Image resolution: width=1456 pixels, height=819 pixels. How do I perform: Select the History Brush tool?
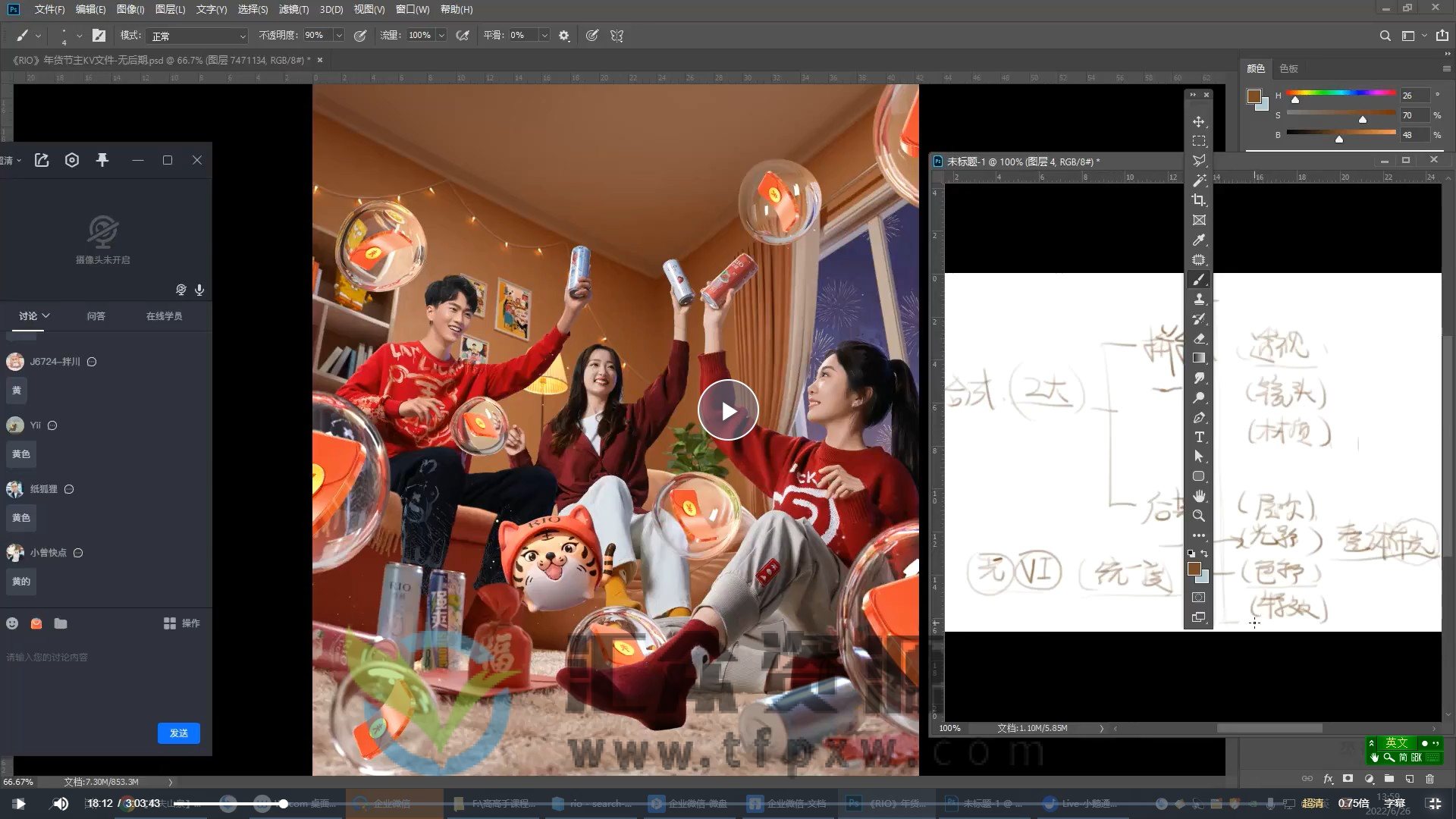(1198, 319)
